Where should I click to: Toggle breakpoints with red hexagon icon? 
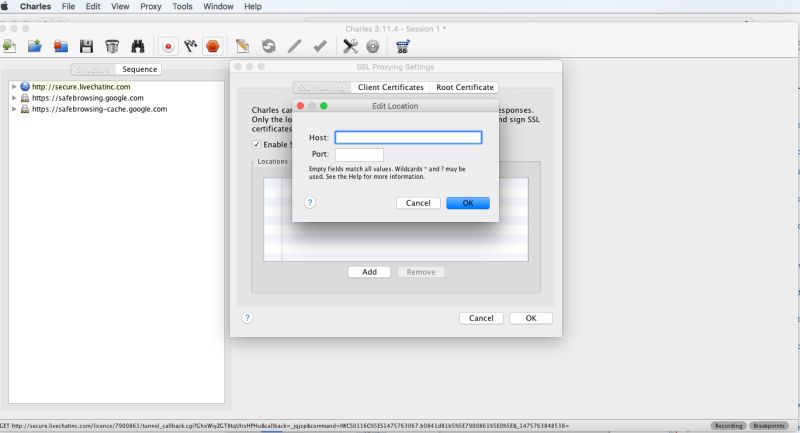(213, 46)
